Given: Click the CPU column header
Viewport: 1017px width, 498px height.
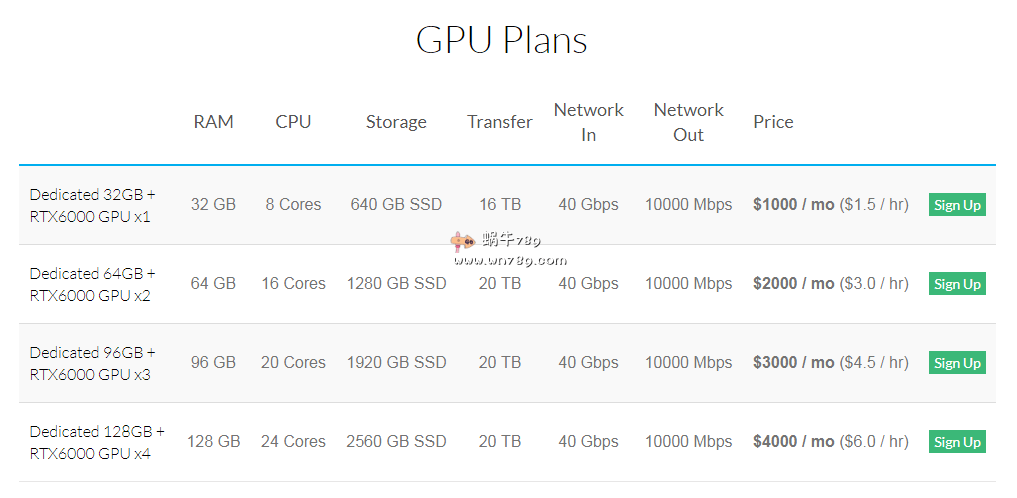Looking at the screenshot, I should point(293,122).
